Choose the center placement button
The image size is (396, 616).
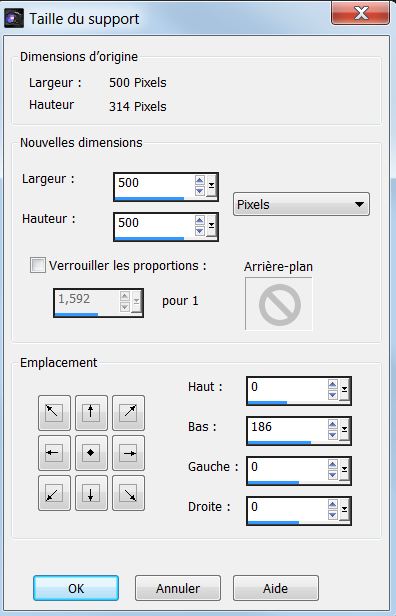91,453
